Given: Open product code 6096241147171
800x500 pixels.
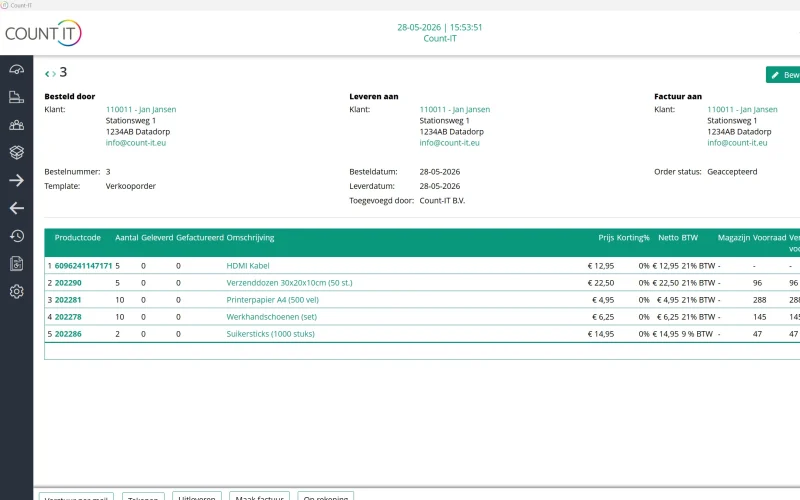Looking at the screenshot, I should pos(83,266).
